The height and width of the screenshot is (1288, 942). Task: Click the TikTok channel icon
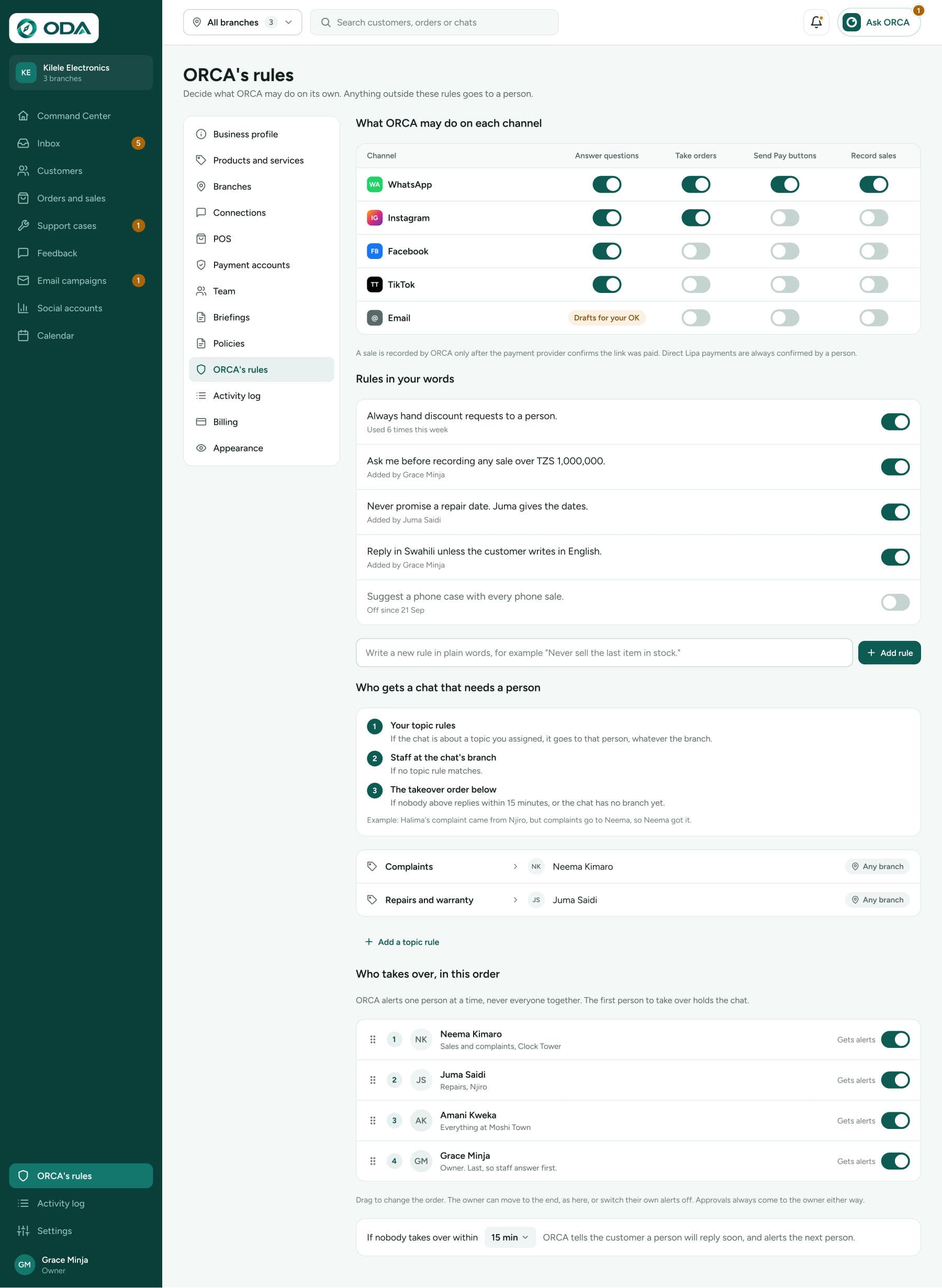pos(375,285)
